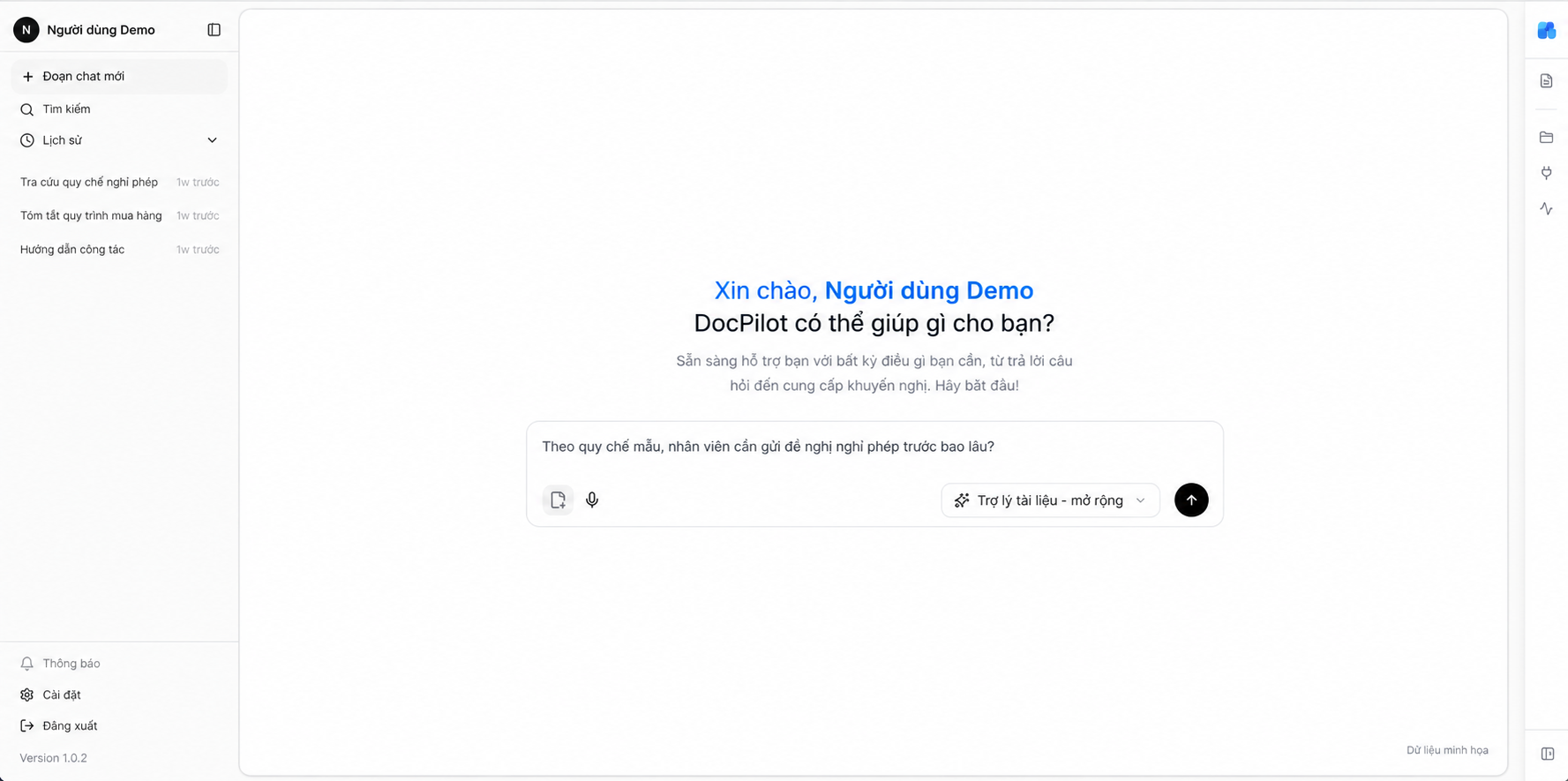The image size is (1568, 781).
Task: Open Trợ lý tài liệu - mở rộng dropdown
Action: click(1050, 500)
